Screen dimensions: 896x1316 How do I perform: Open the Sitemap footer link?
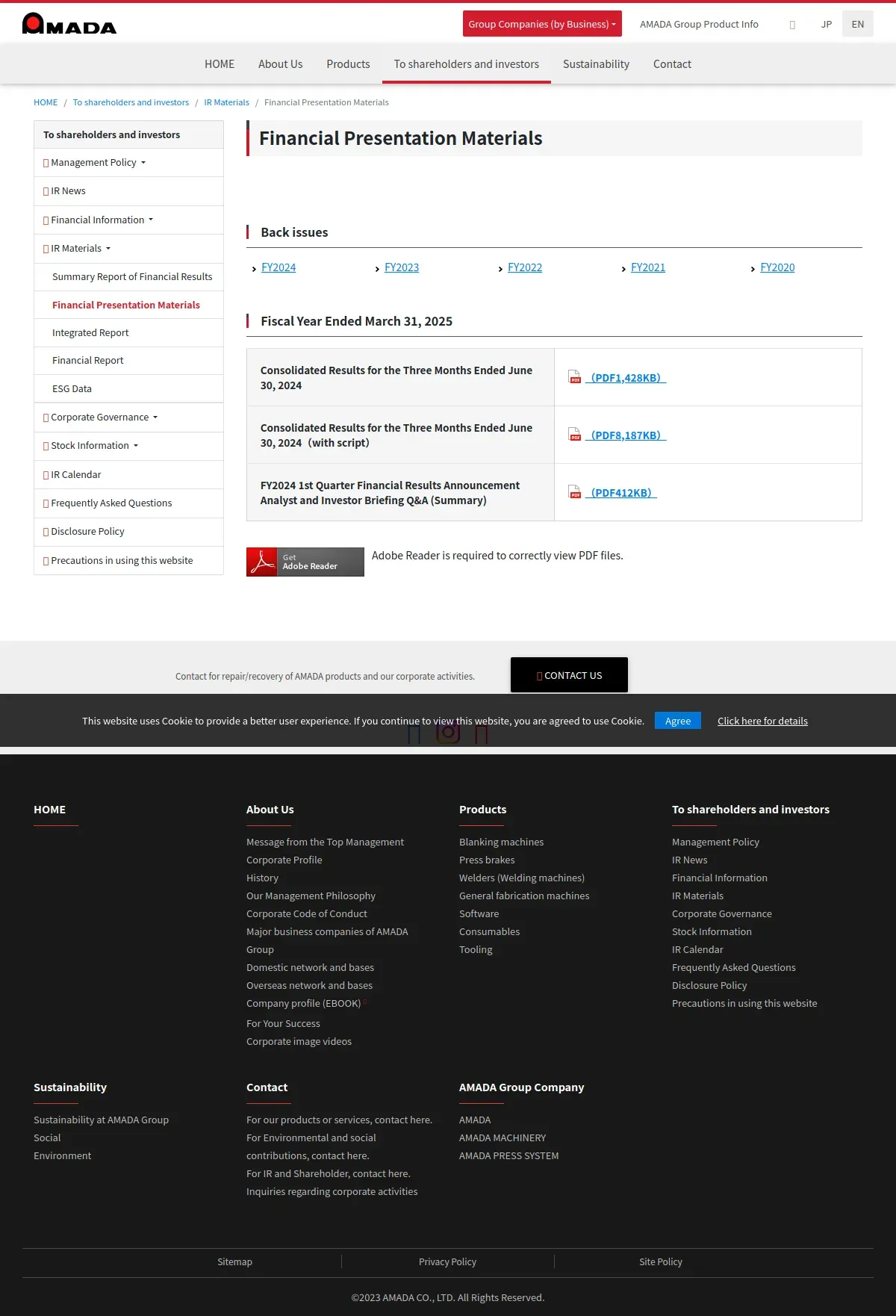(x=234, y=1261)
